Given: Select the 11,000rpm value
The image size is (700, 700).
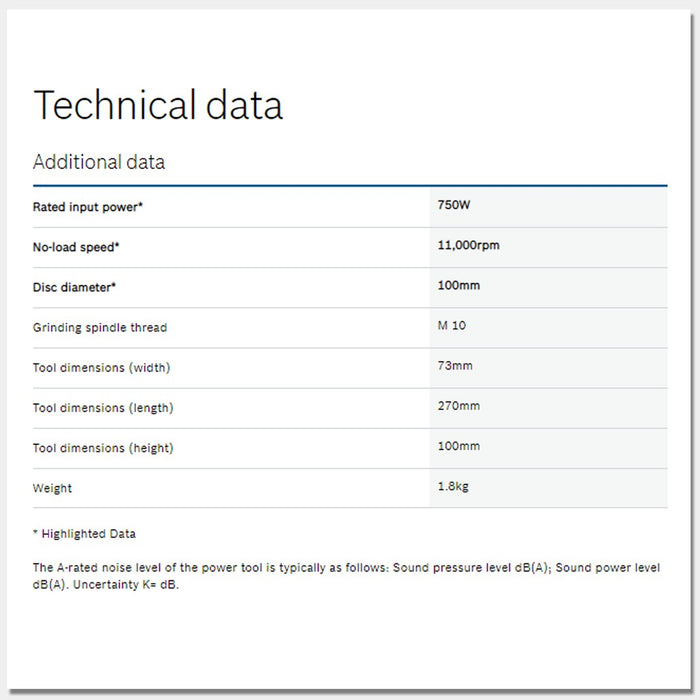Looking at the screenshot, I should (x=468, y=245).
